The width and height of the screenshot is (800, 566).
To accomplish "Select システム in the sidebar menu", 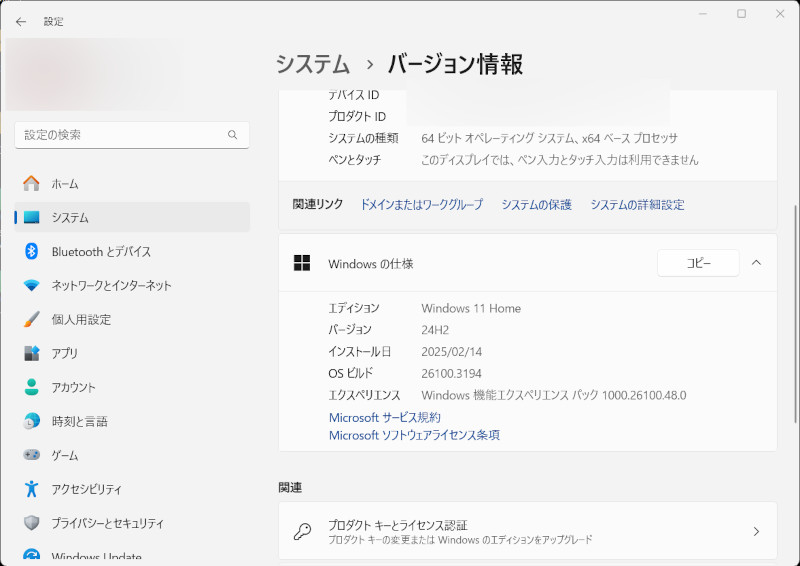I will [70, 218].
